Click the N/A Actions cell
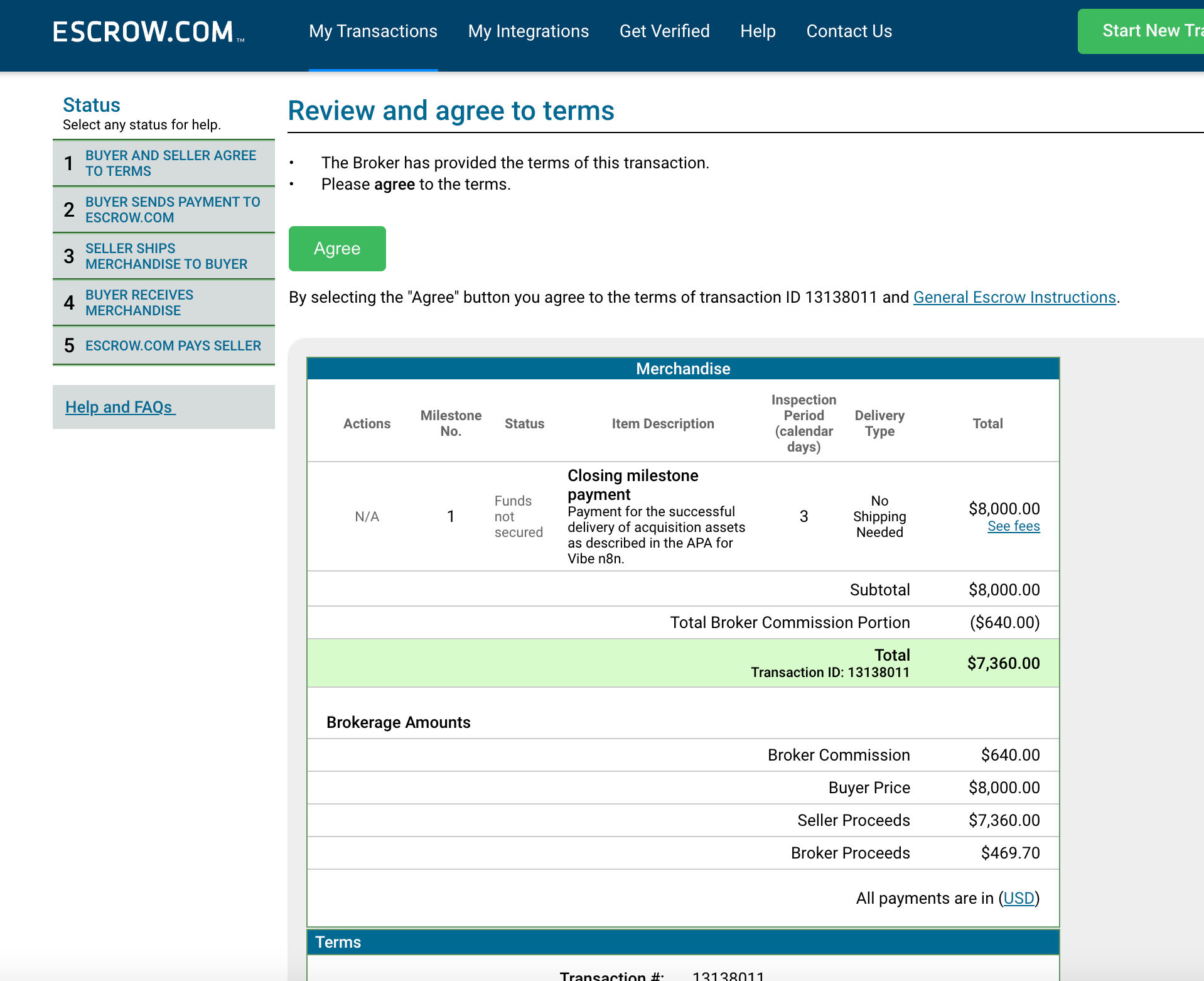This screenshot has width=1204, height=981. coord(367,516)
